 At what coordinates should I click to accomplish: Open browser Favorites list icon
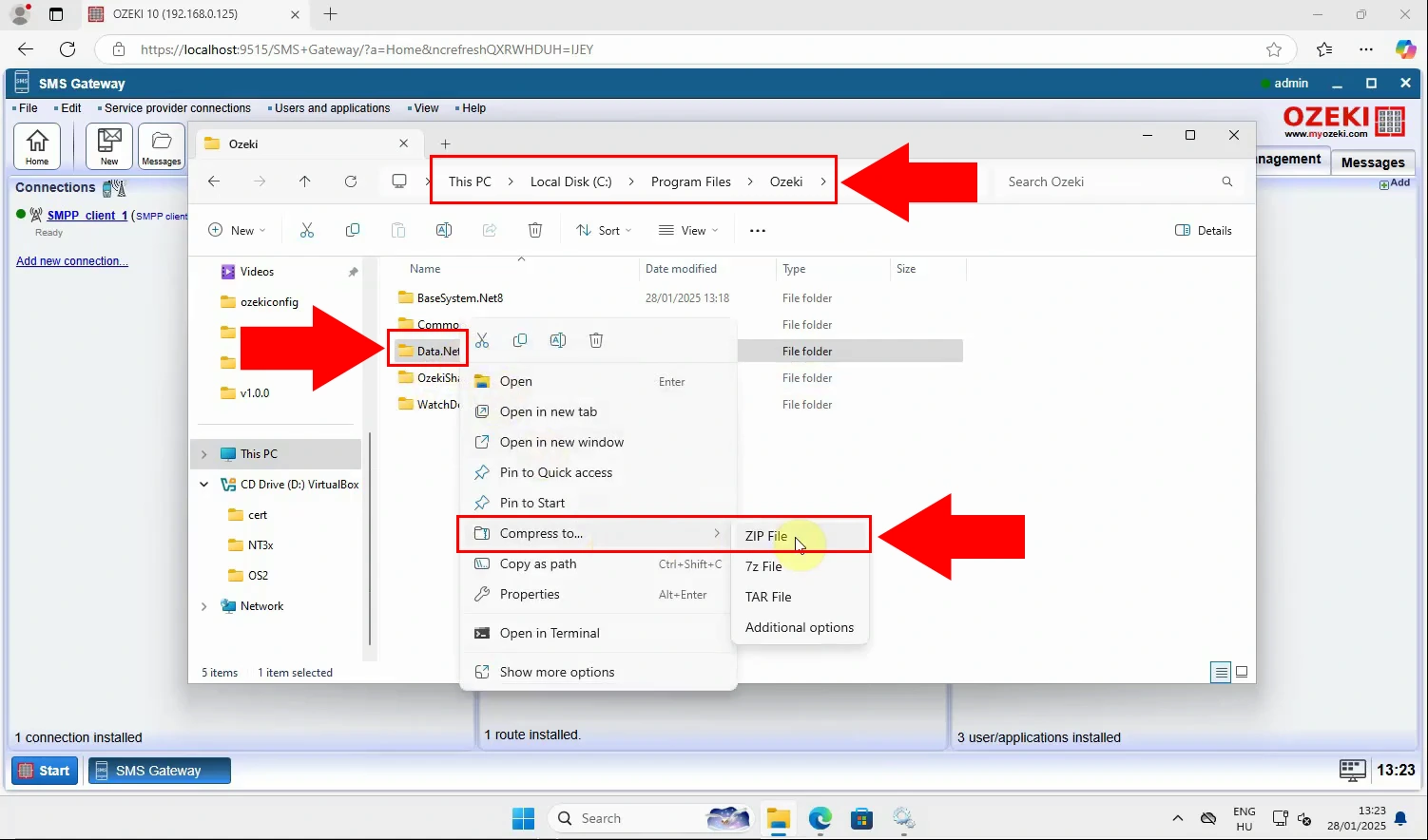1324,49
